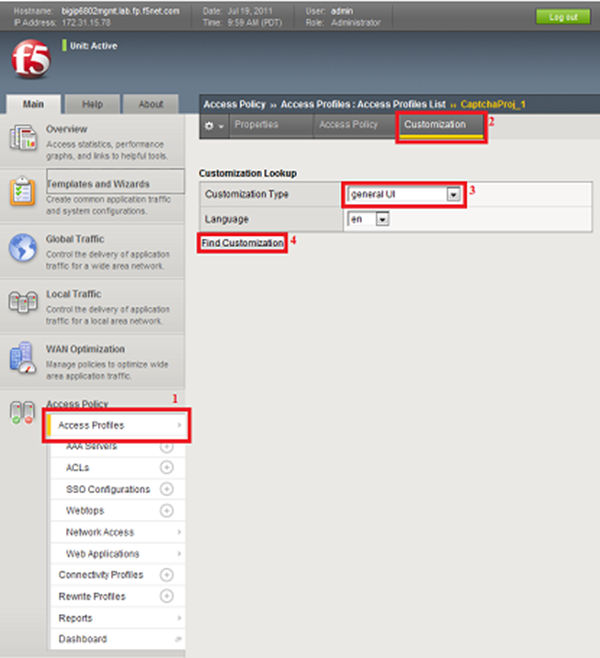600x658 pixels.
Task: Click the Unit: Active status text
Action: pyautogui.click(x=94, y=46)
